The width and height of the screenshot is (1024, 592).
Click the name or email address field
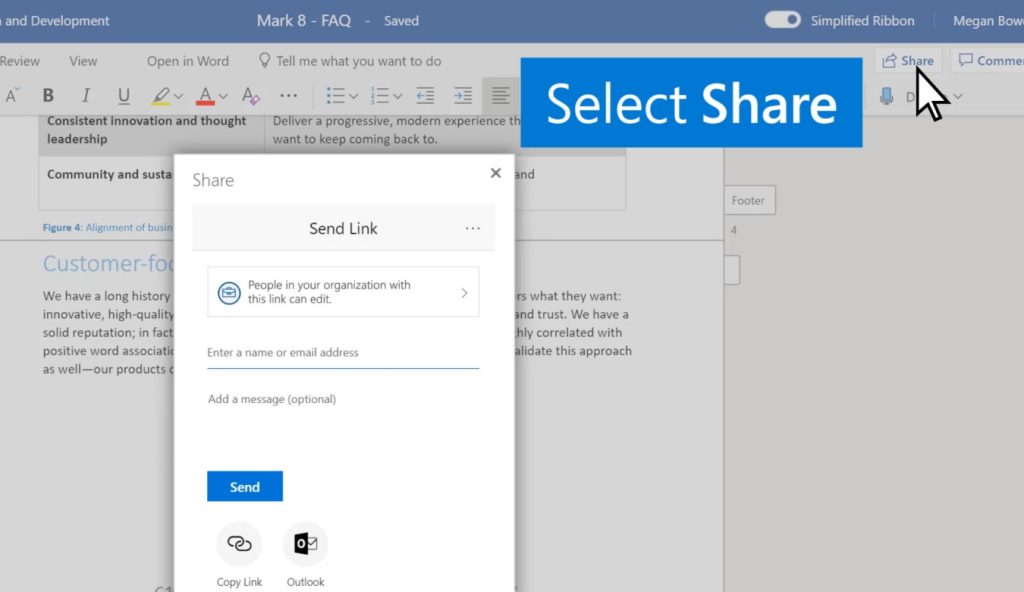pos(343,352)
